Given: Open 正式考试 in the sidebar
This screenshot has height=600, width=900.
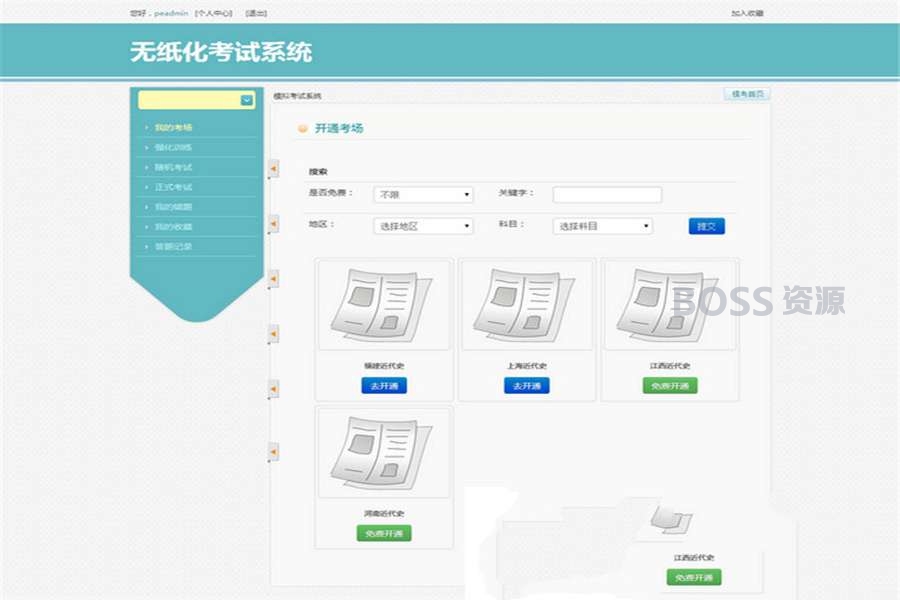Looking at the screenshot, I should tap(173, 187).
